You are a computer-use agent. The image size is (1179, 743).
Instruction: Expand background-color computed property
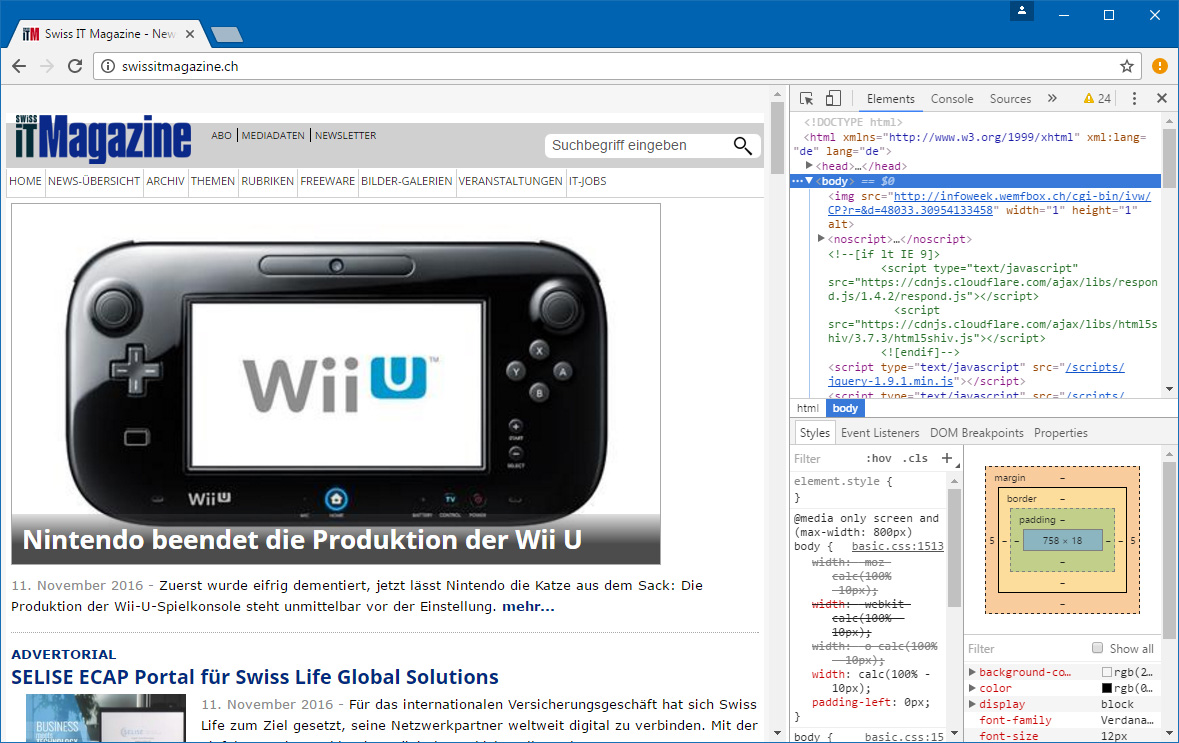pyautogui.click(x=972, y=672)
